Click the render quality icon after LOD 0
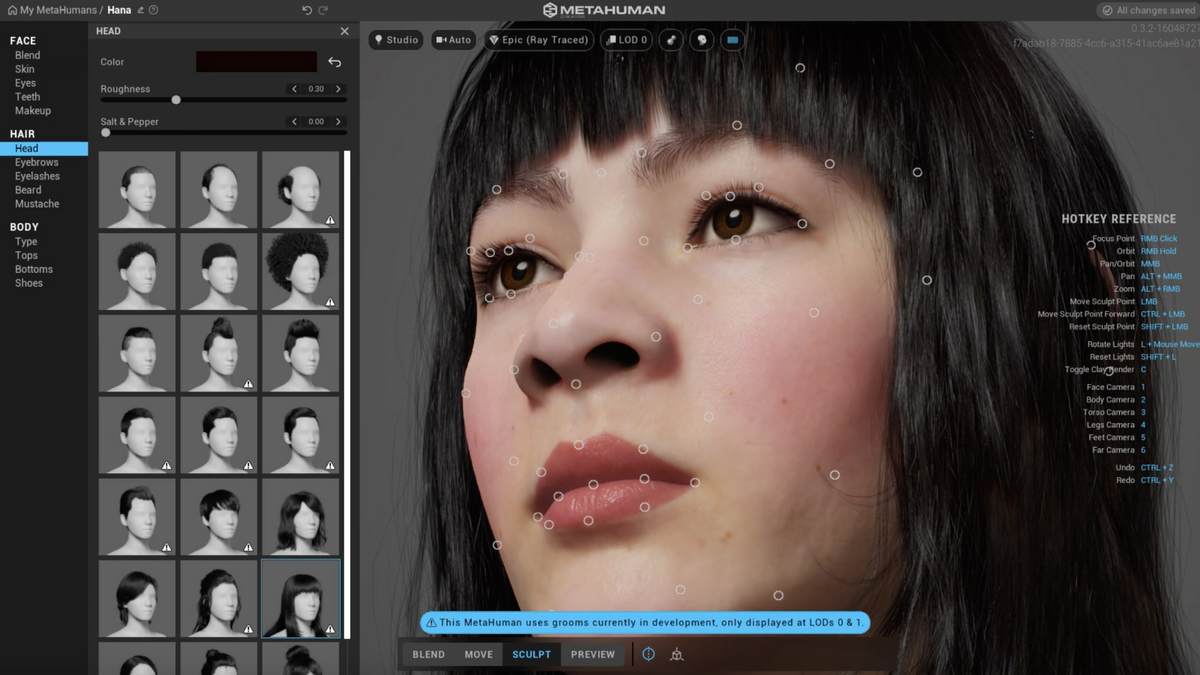The height and width of the screenshot is (675, 1200). tap(672, 40)
